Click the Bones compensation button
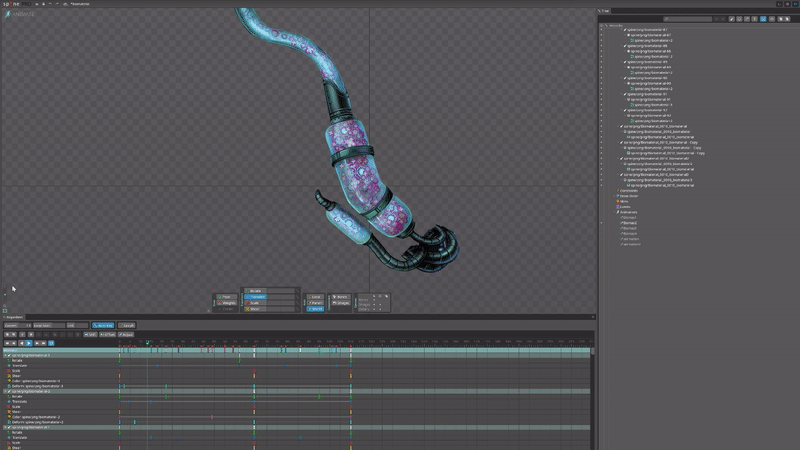The image size is (800, 450). coord(341,297)
